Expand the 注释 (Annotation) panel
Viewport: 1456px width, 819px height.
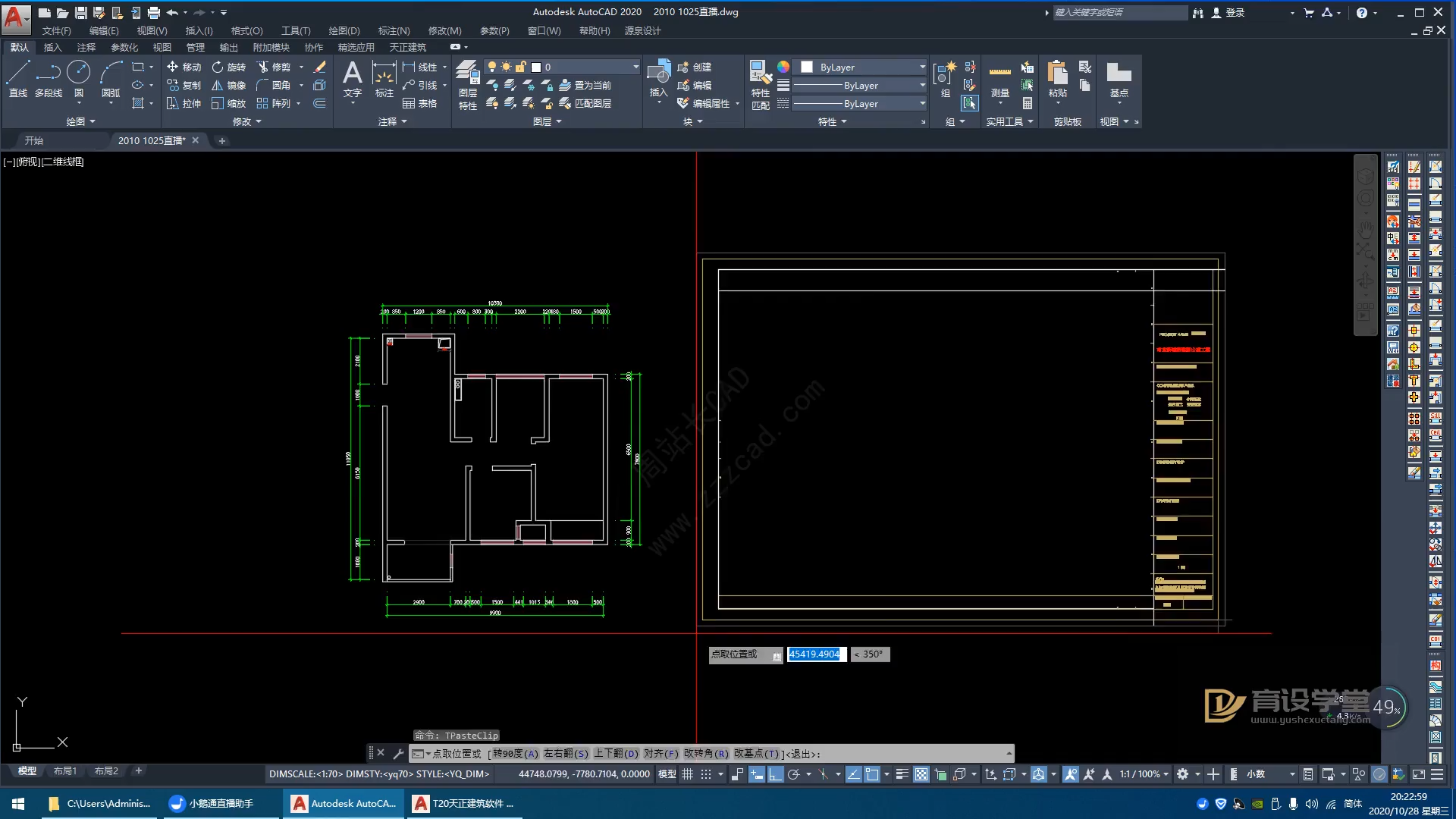[392, 121]
